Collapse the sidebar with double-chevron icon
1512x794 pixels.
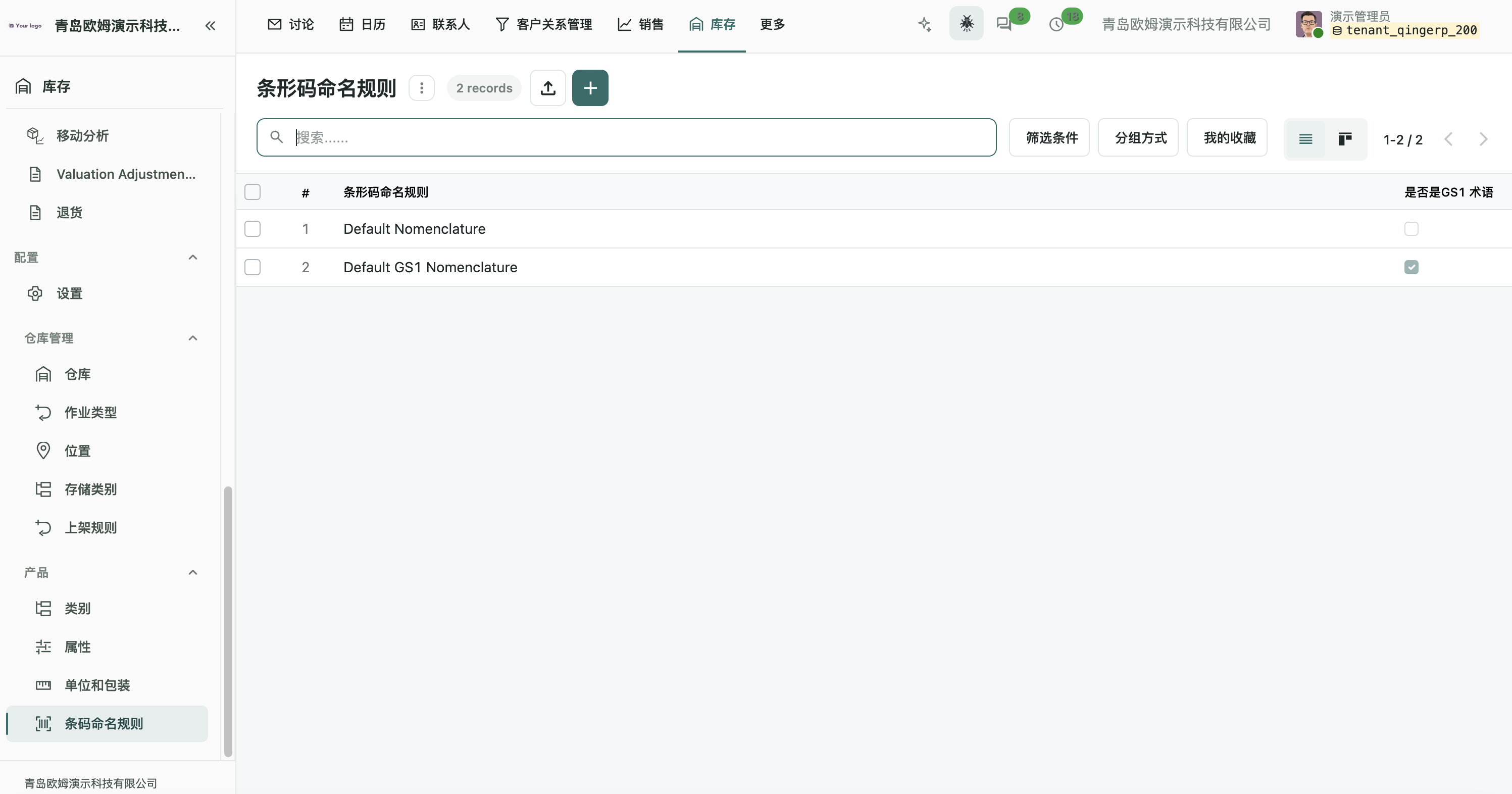click(210, 25)
